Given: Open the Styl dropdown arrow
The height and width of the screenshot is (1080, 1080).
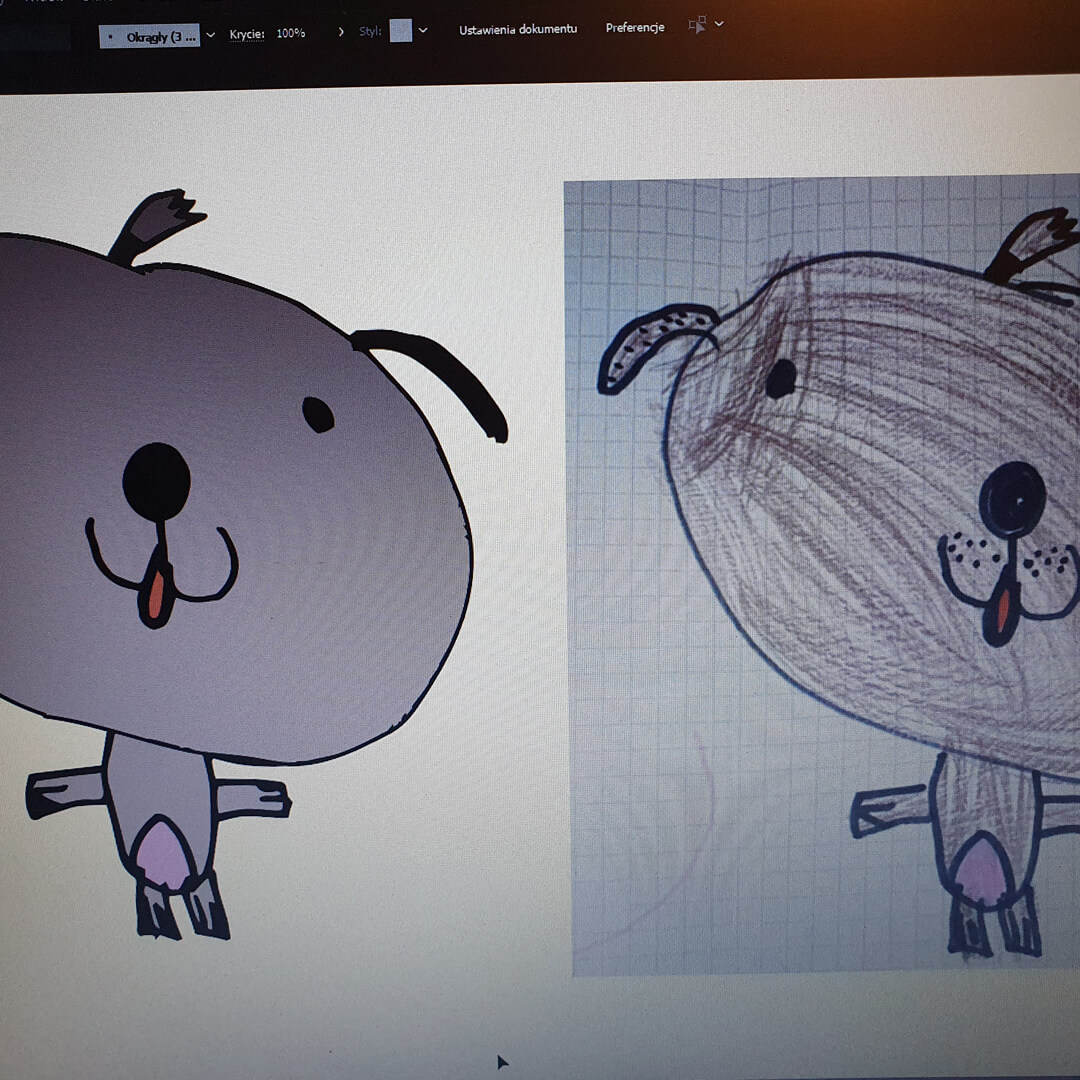Looking at the screenshot, I should point(423,30).
